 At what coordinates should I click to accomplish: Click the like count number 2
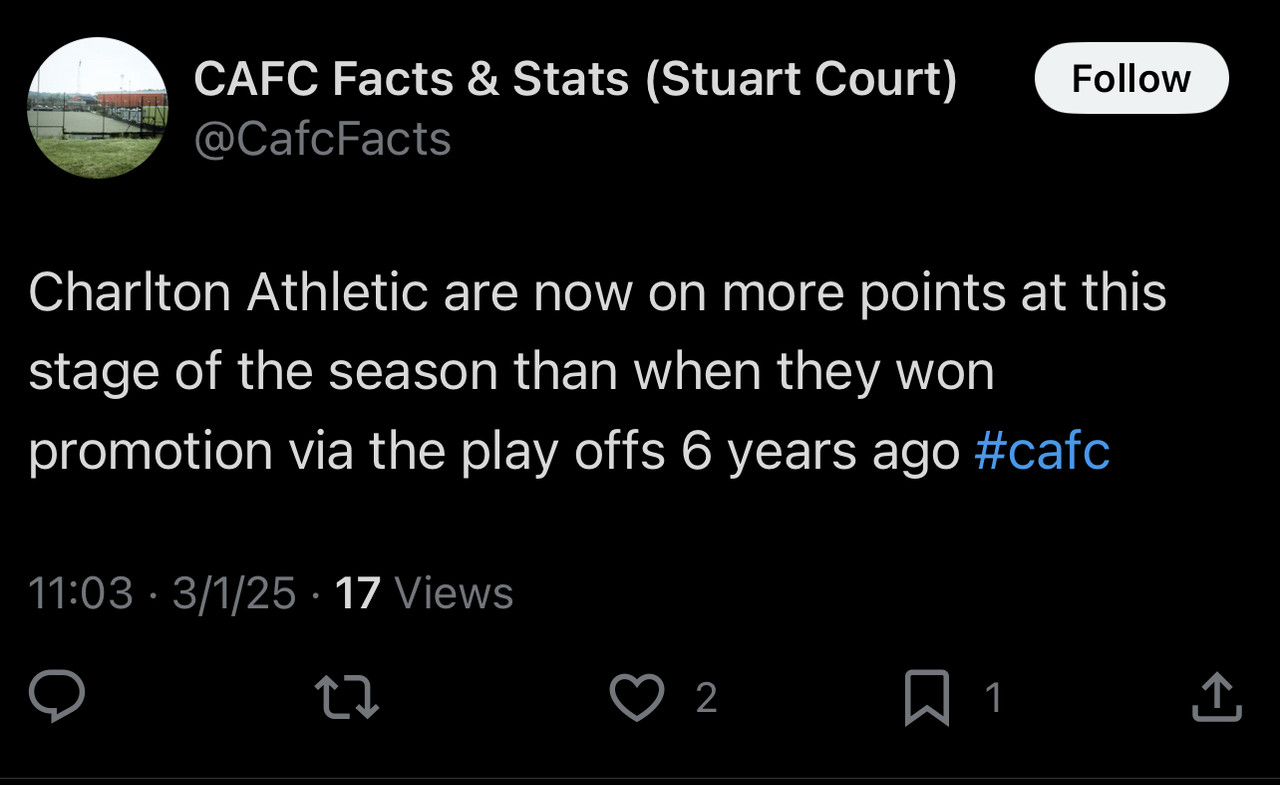click(x=706, y=698)
